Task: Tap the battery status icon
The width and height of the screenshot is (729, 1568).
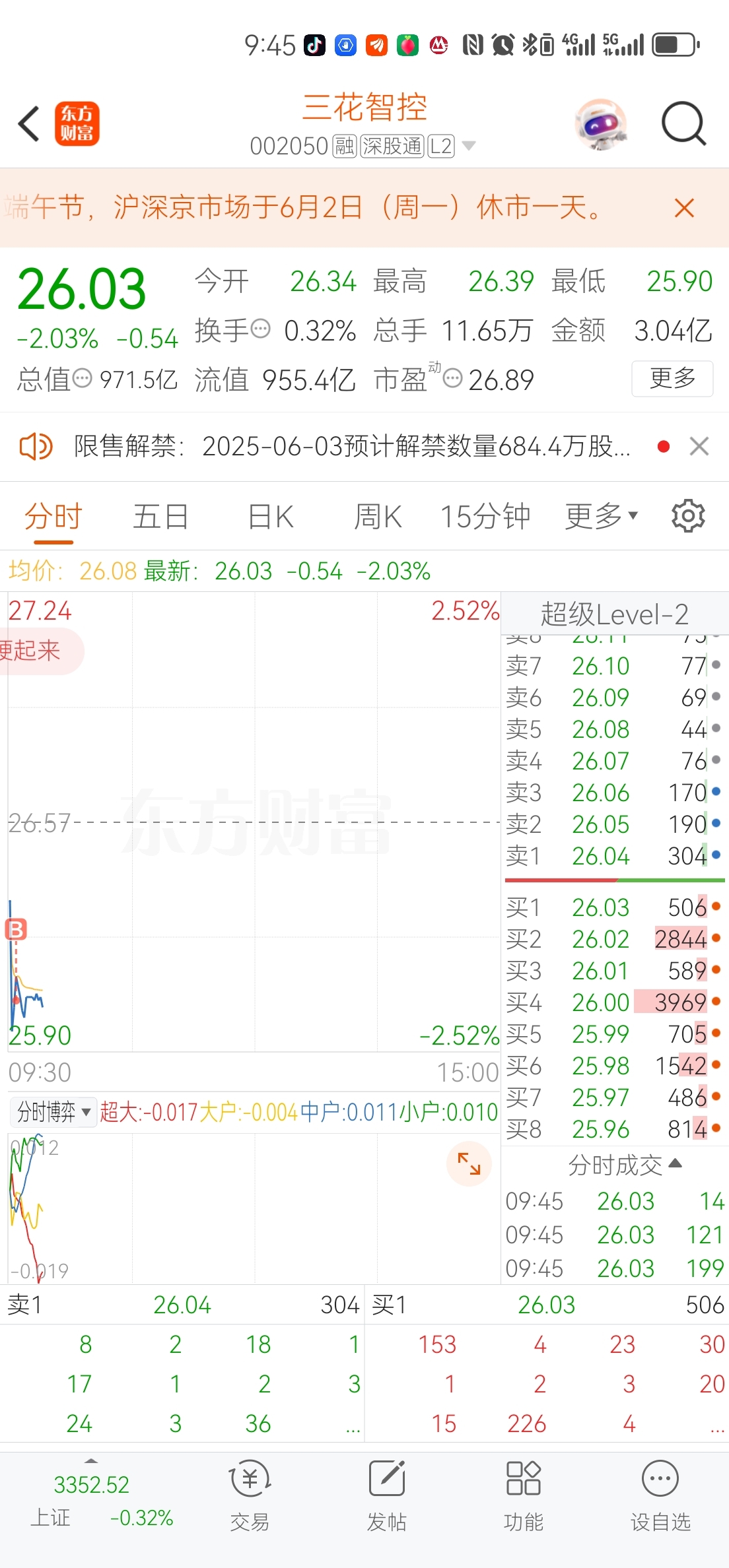Action: (676, 45)
